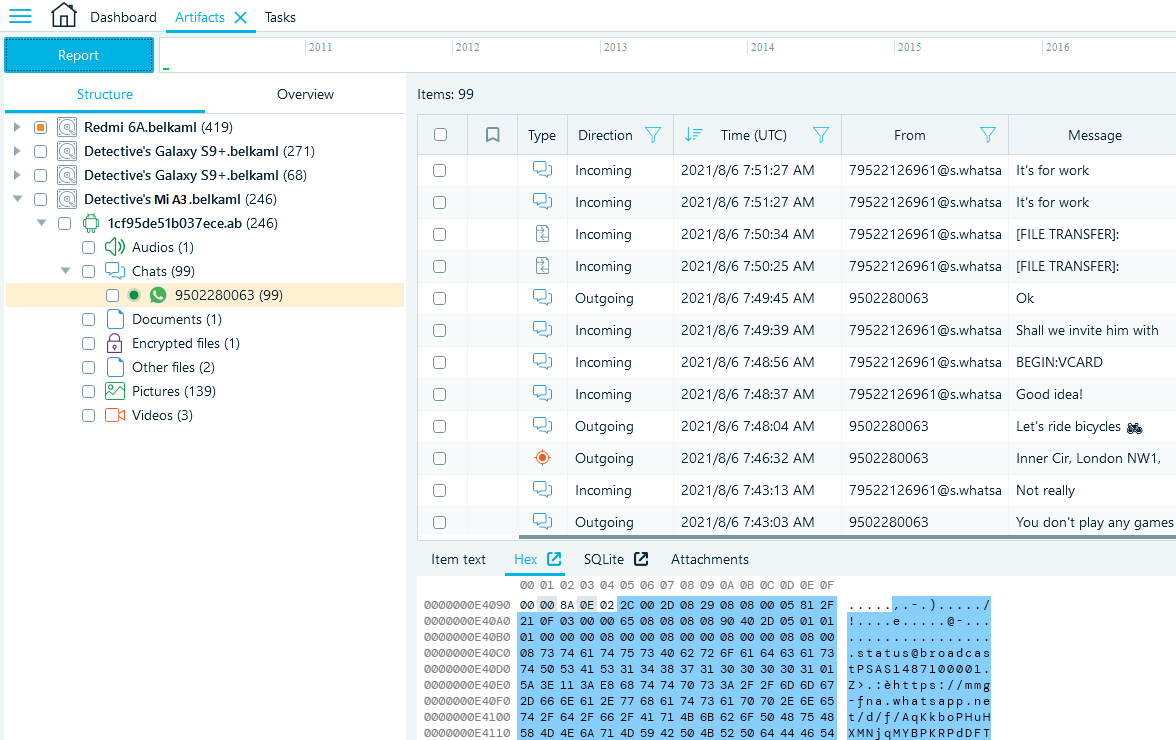Click the 2014 marker on the timeline
This screenshot has height=740, width=1176.
(x=762, y=47)
